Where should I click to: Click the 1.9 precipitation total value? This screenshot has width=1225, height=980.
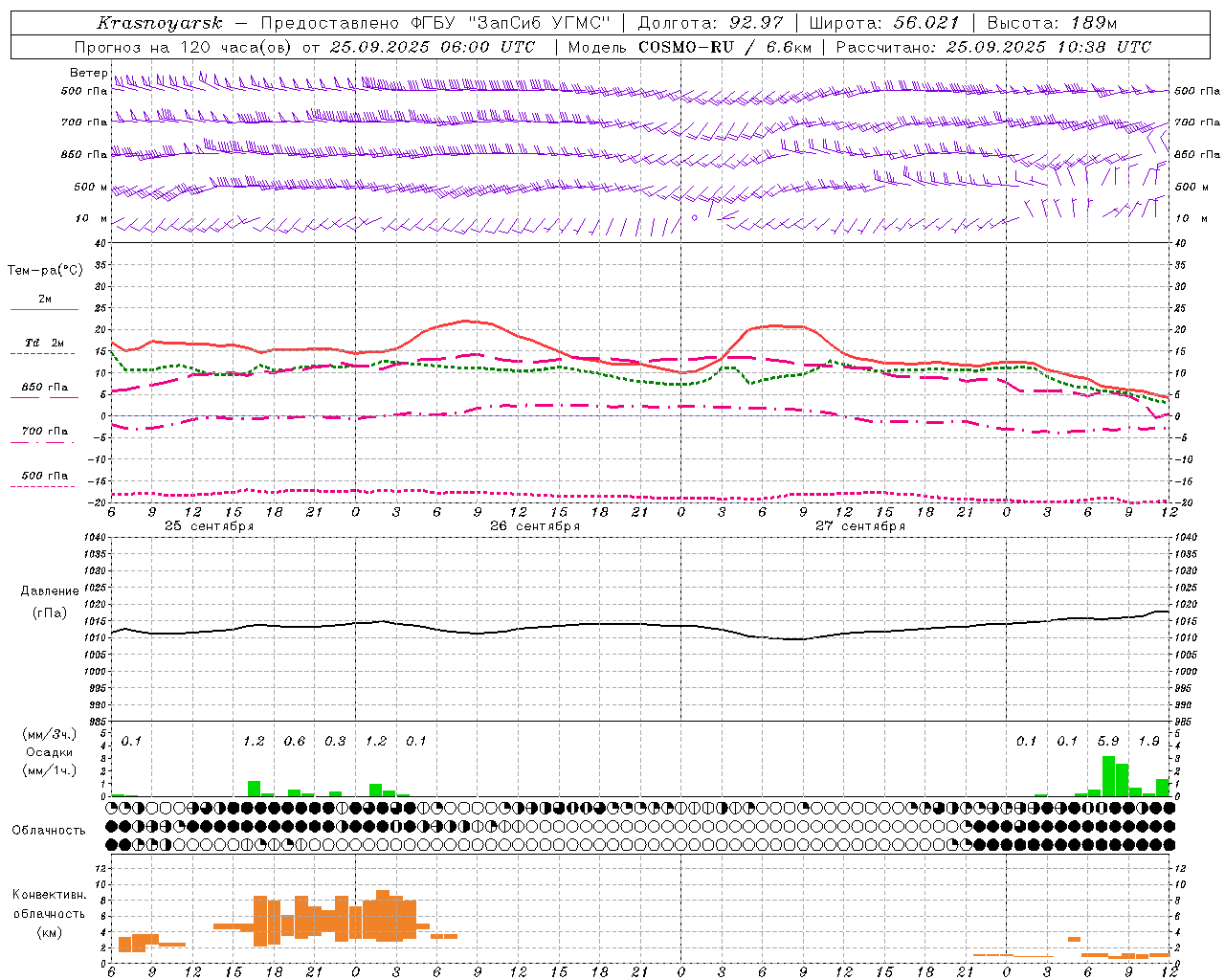coord(1149,741)
